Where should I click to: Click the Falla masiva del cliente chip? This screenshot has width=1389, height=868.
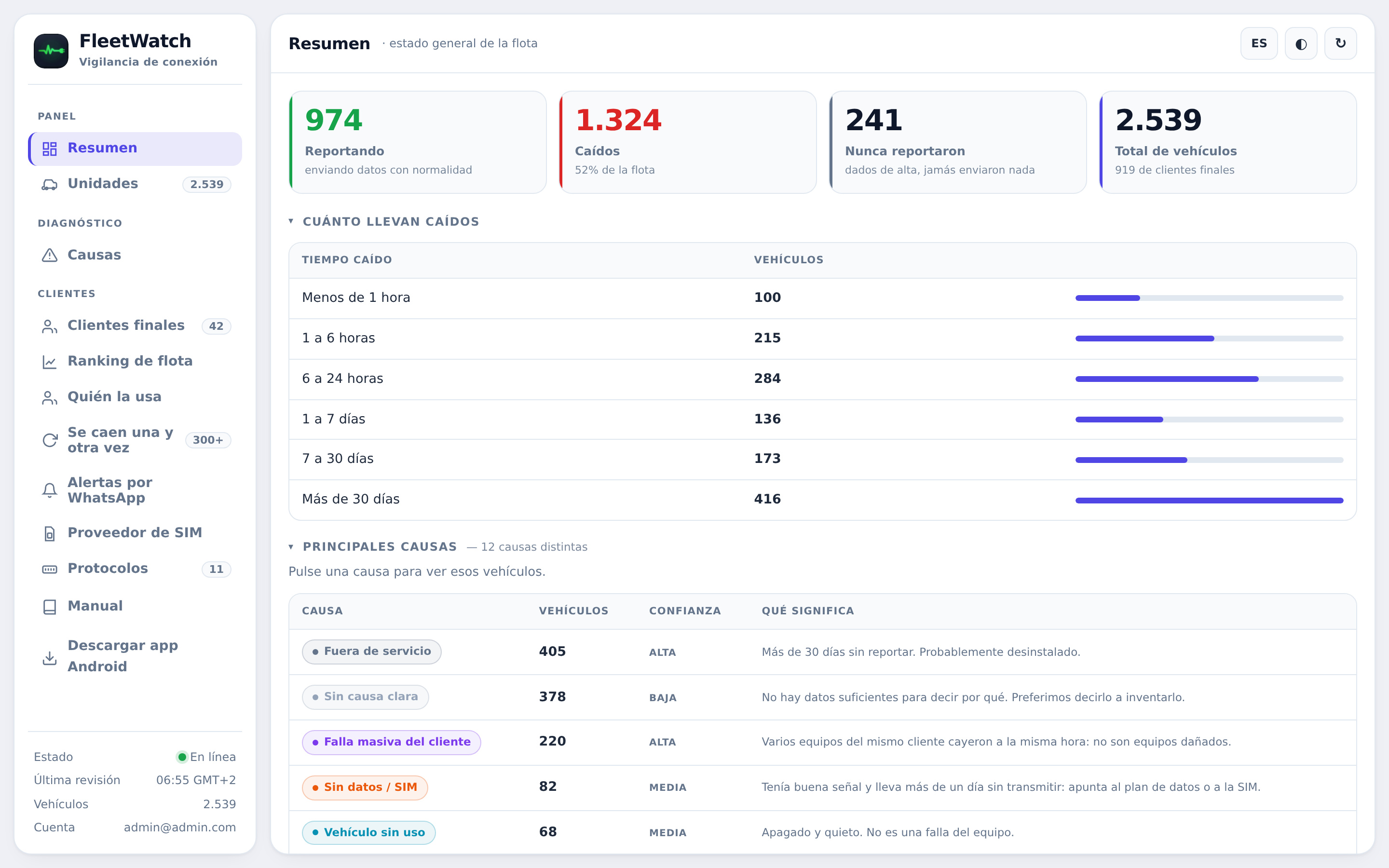click(392, 742)
